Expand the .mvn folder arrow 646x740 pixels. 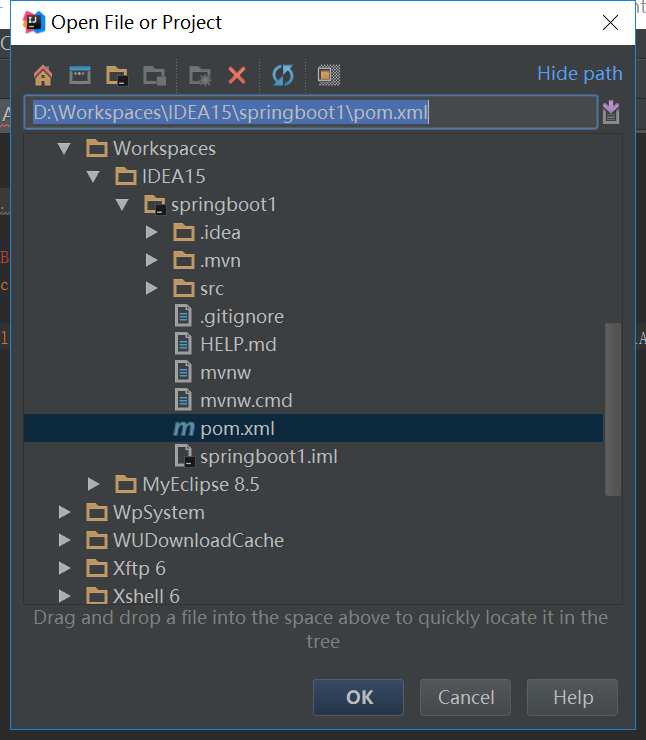pyautogui.click(x=151, y=261)
